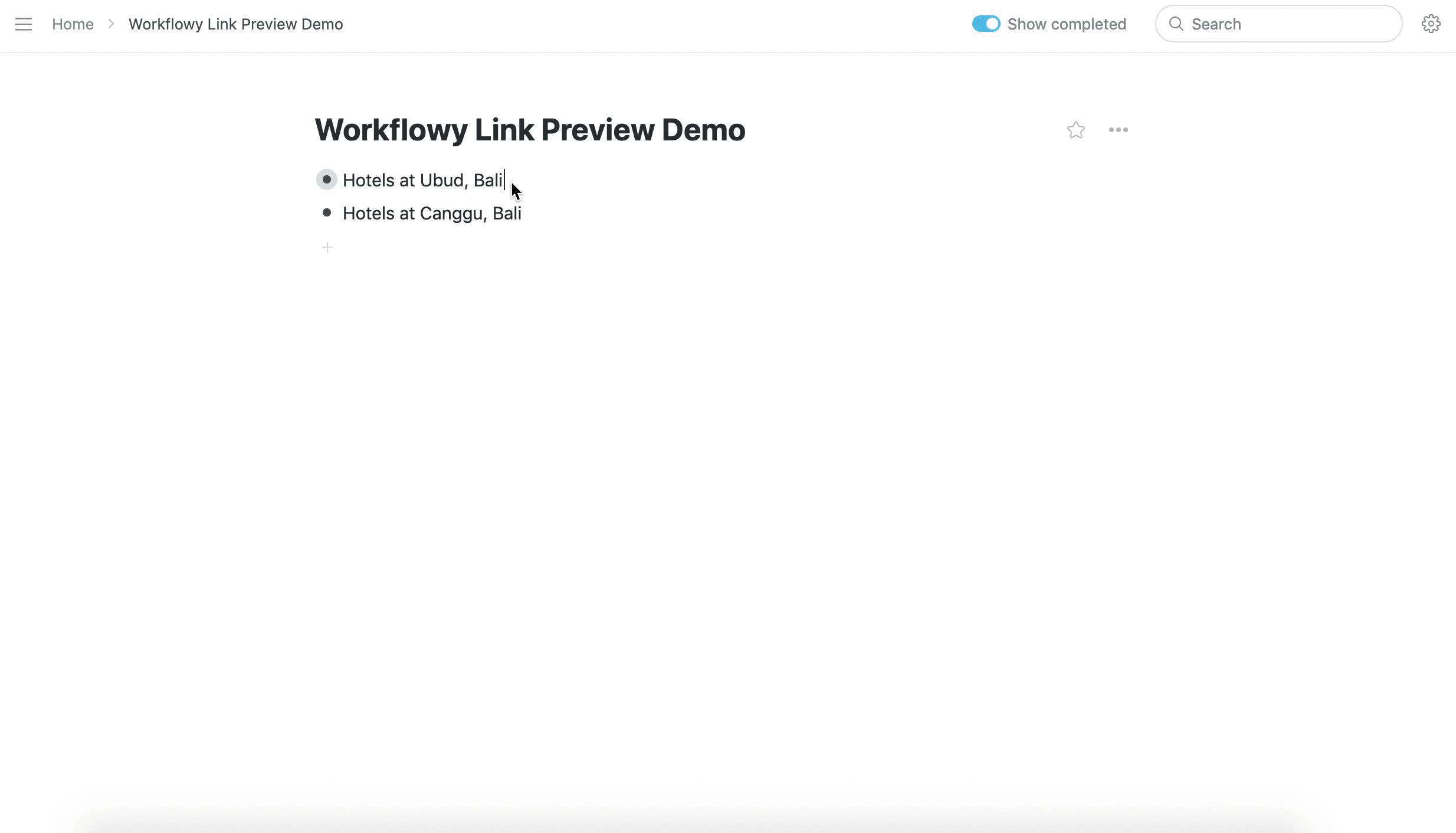Click the bullet of Hotels at Canggu

[x=327, y=212]
